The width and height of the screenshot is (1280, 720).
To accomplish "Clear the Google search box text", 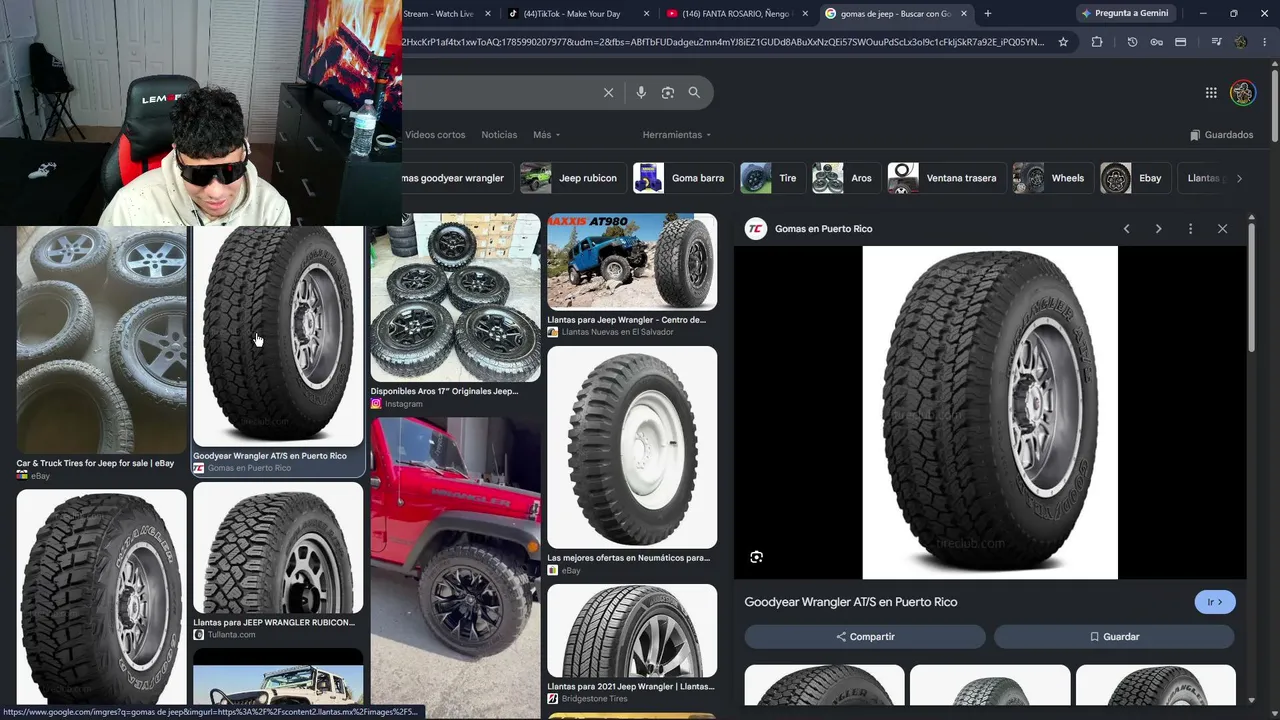I will [x=608, y=93].
